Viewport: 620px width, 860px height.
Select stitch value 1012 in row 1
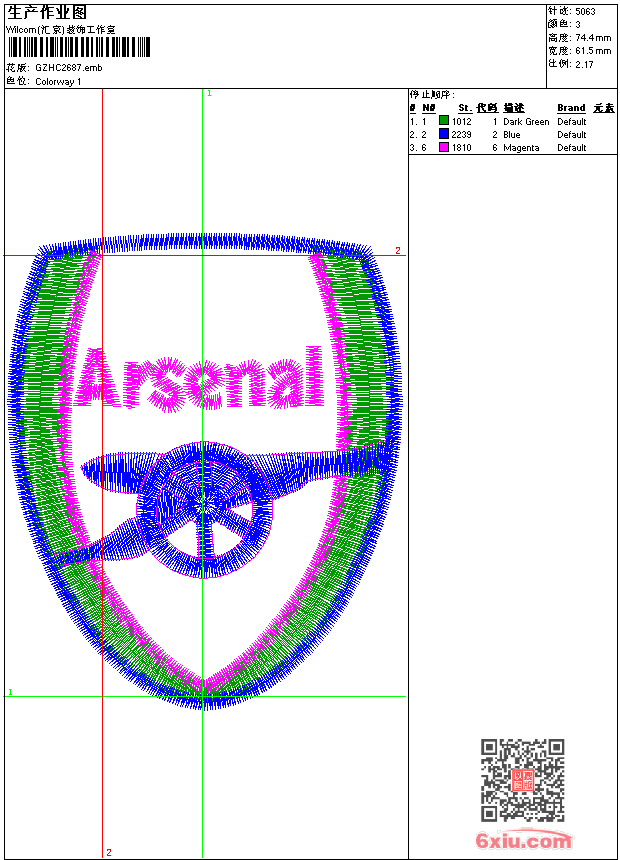[x=461, y=122]
